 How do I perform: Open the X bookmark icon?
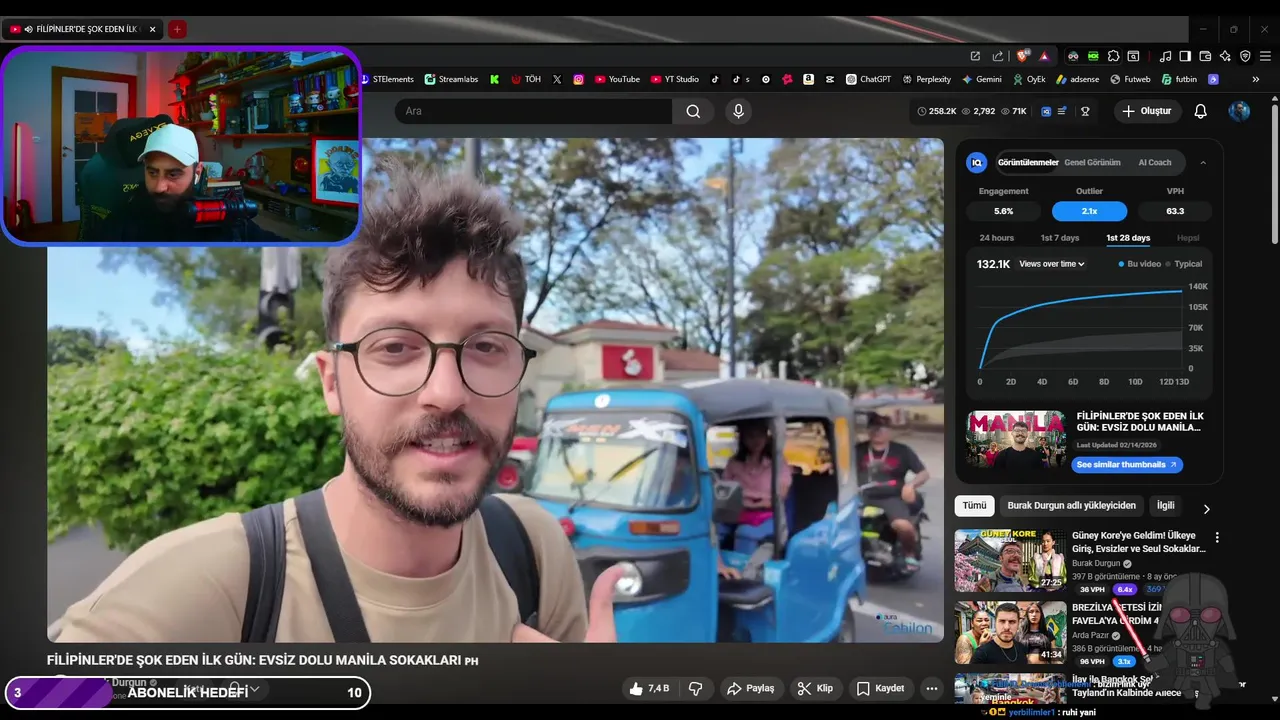point(557,79)
